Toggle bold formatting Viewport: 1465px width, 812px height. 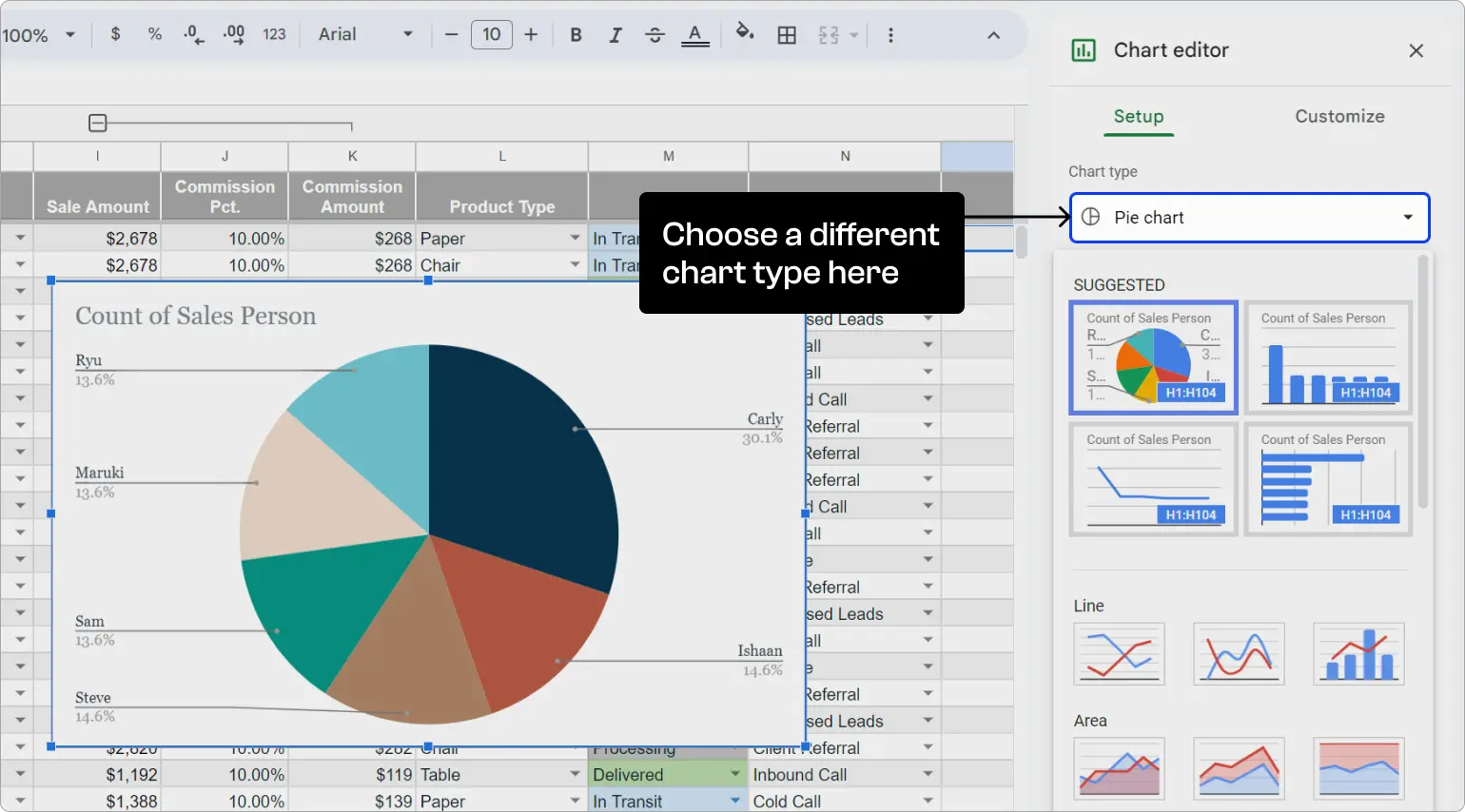[x=576, y=35]
